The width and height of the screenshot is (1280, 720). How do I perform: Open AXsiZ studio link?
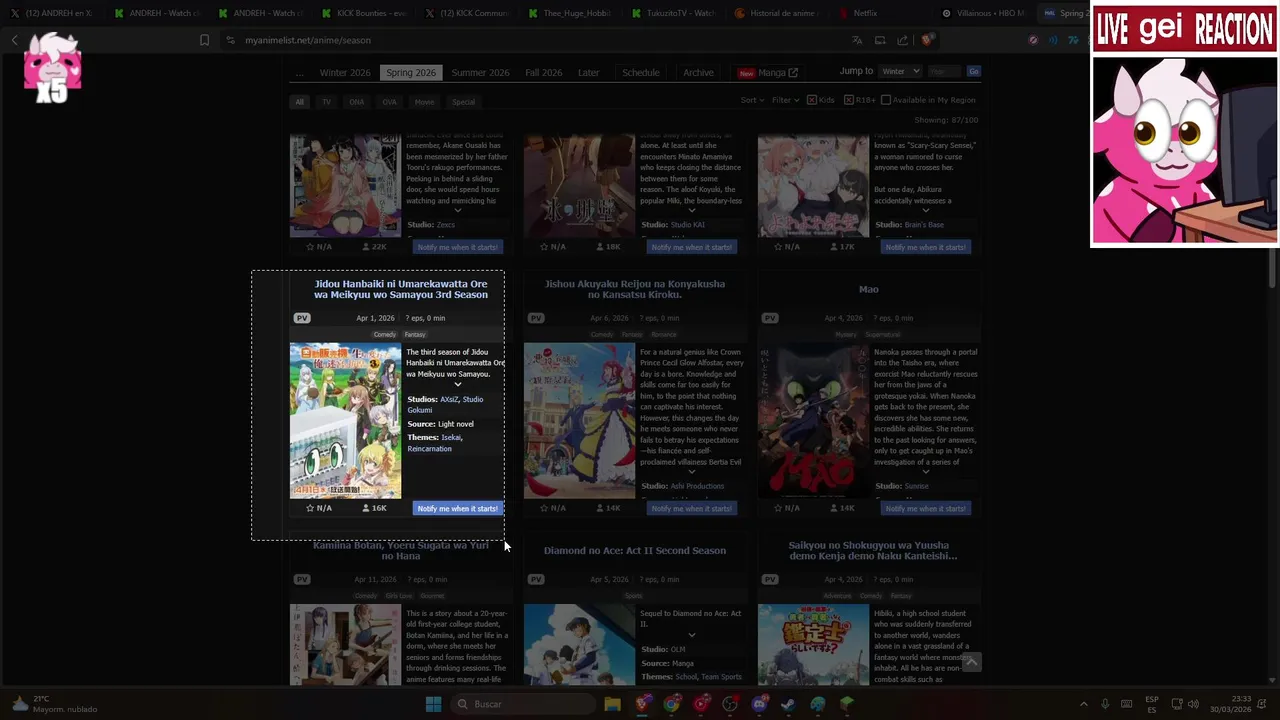pyautogui.click(x=449, y=399)
